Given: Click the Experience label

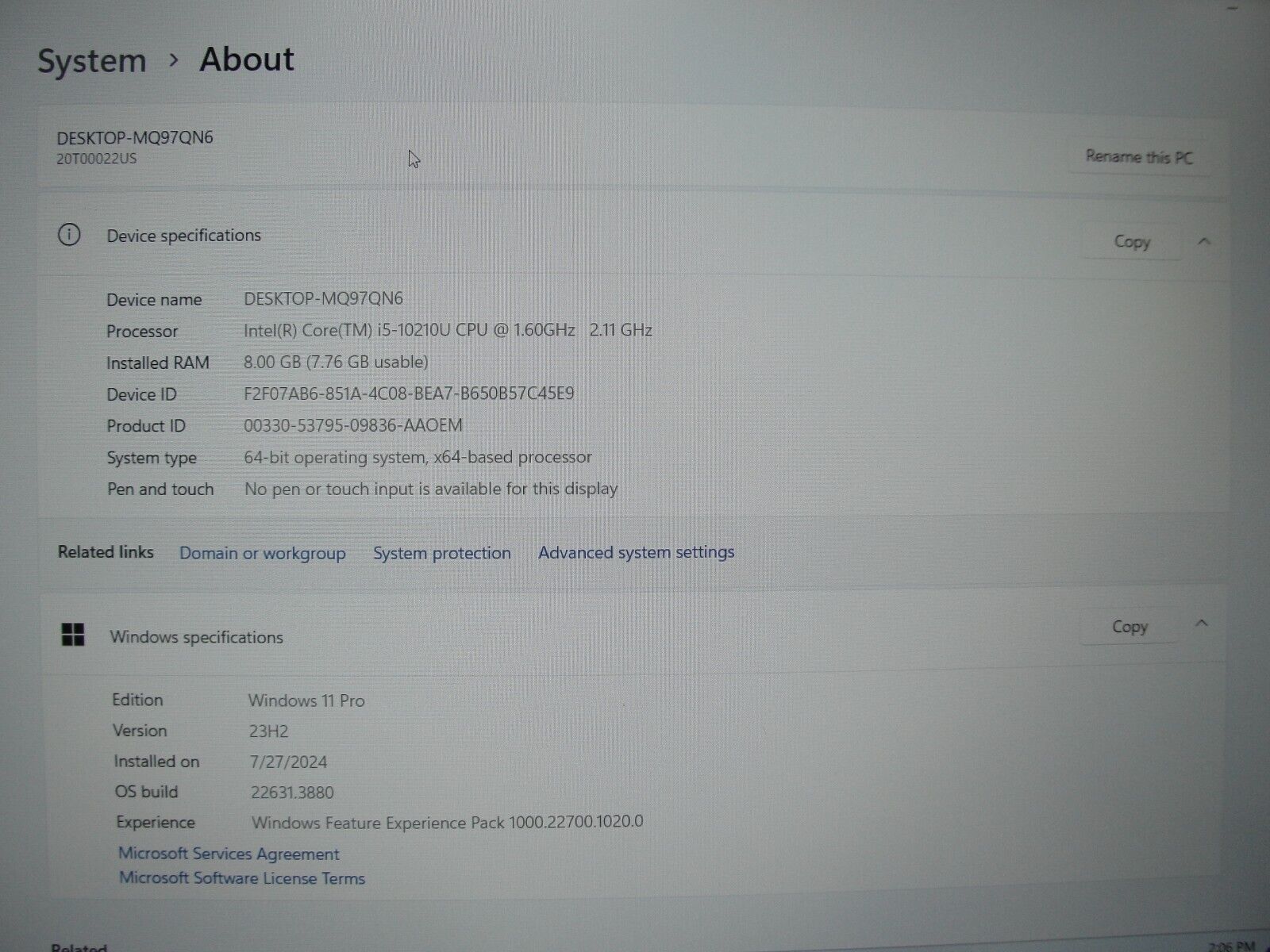Looking at the screenshot, I should (x=156, y=823).
